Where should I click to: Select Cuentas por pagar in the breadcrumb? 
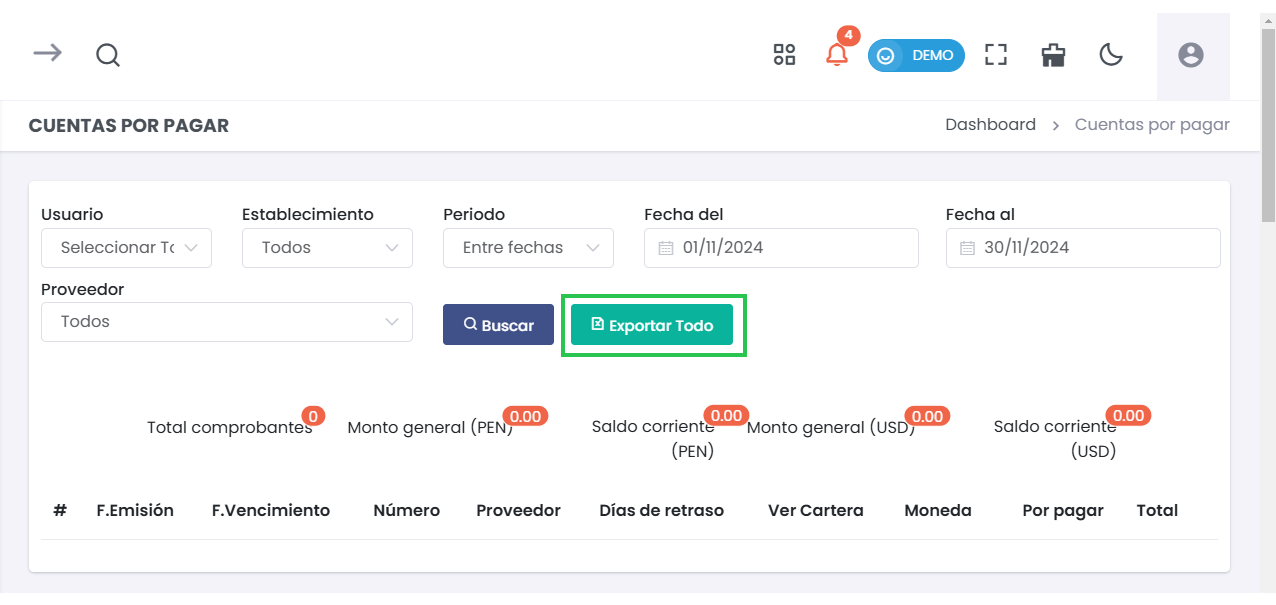(1152, 124)
